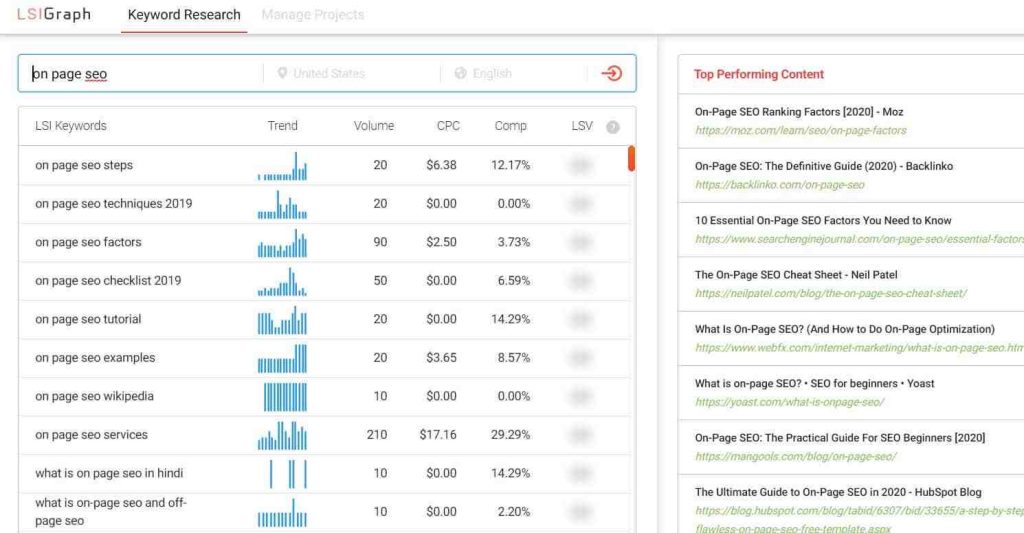Open the United States country dropdown
The width and height of the screenshot is (1024, 533).
pos(328,74)
